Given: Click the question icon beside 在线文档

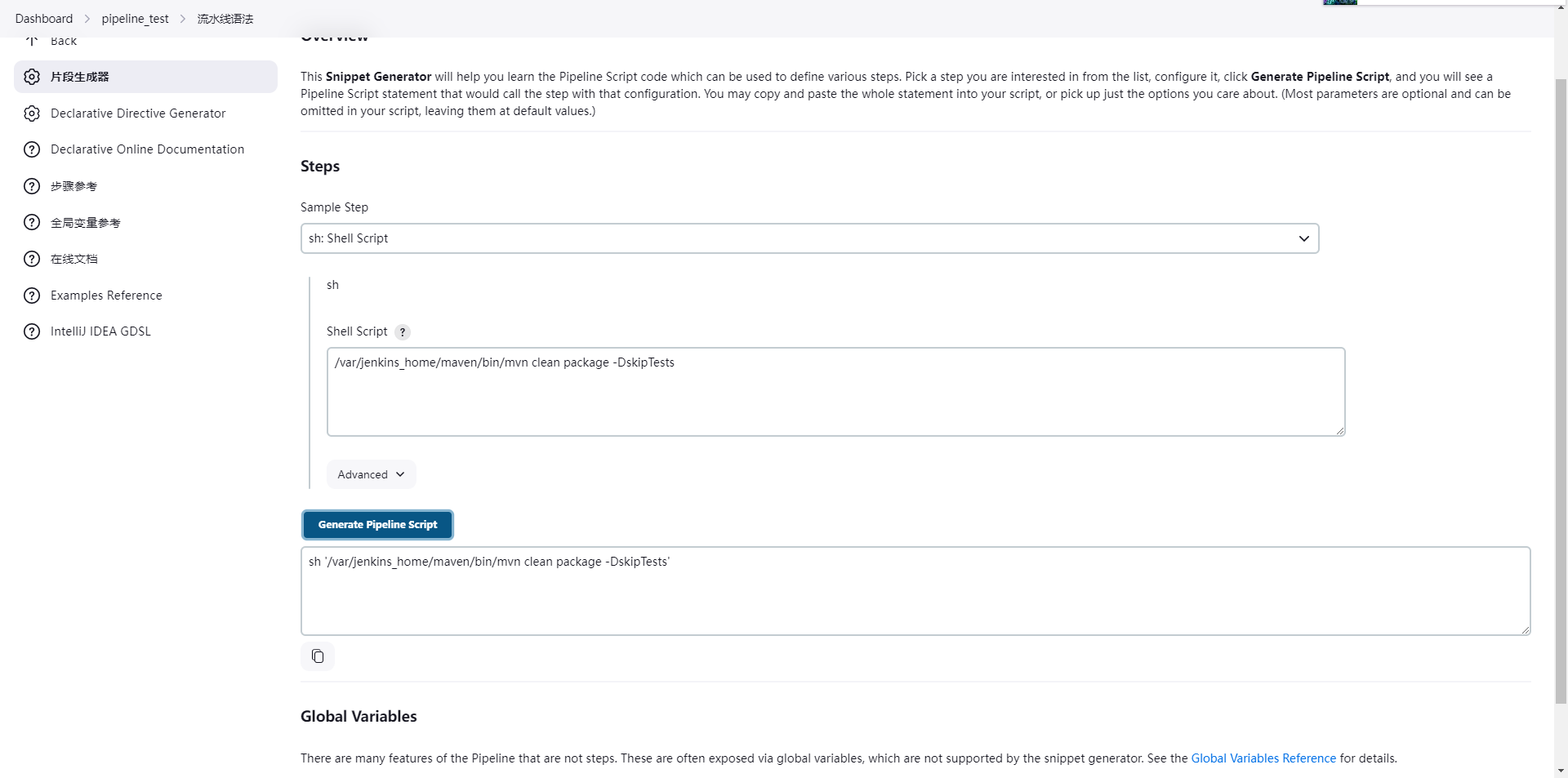Looking at the screenshot, I should (x=32, y=259).
